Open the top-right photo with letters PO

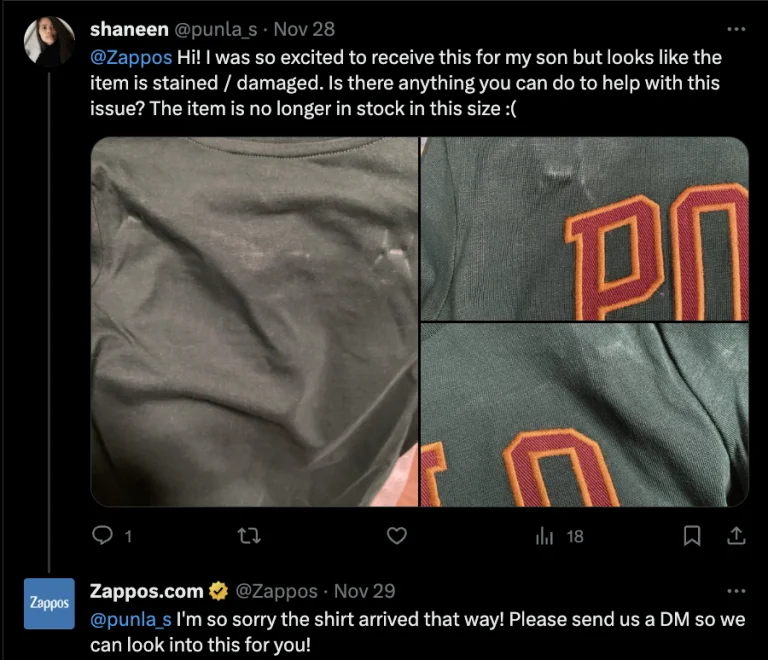pos(584,228)
